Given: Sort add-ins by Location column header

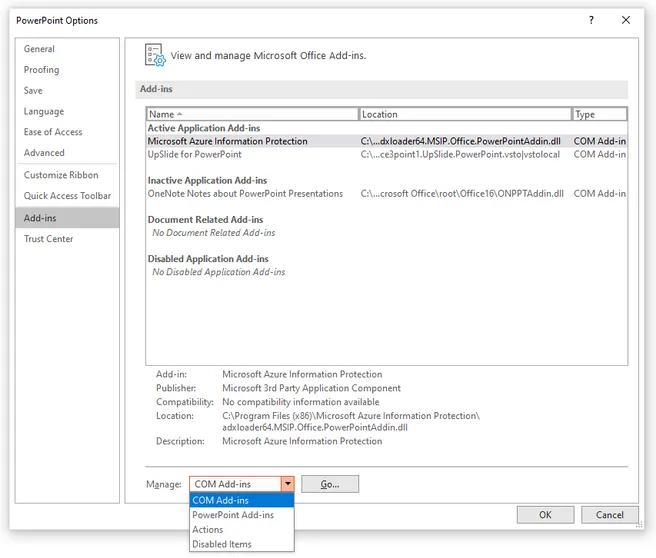Looking at the screenshot, I should [465, 114].
